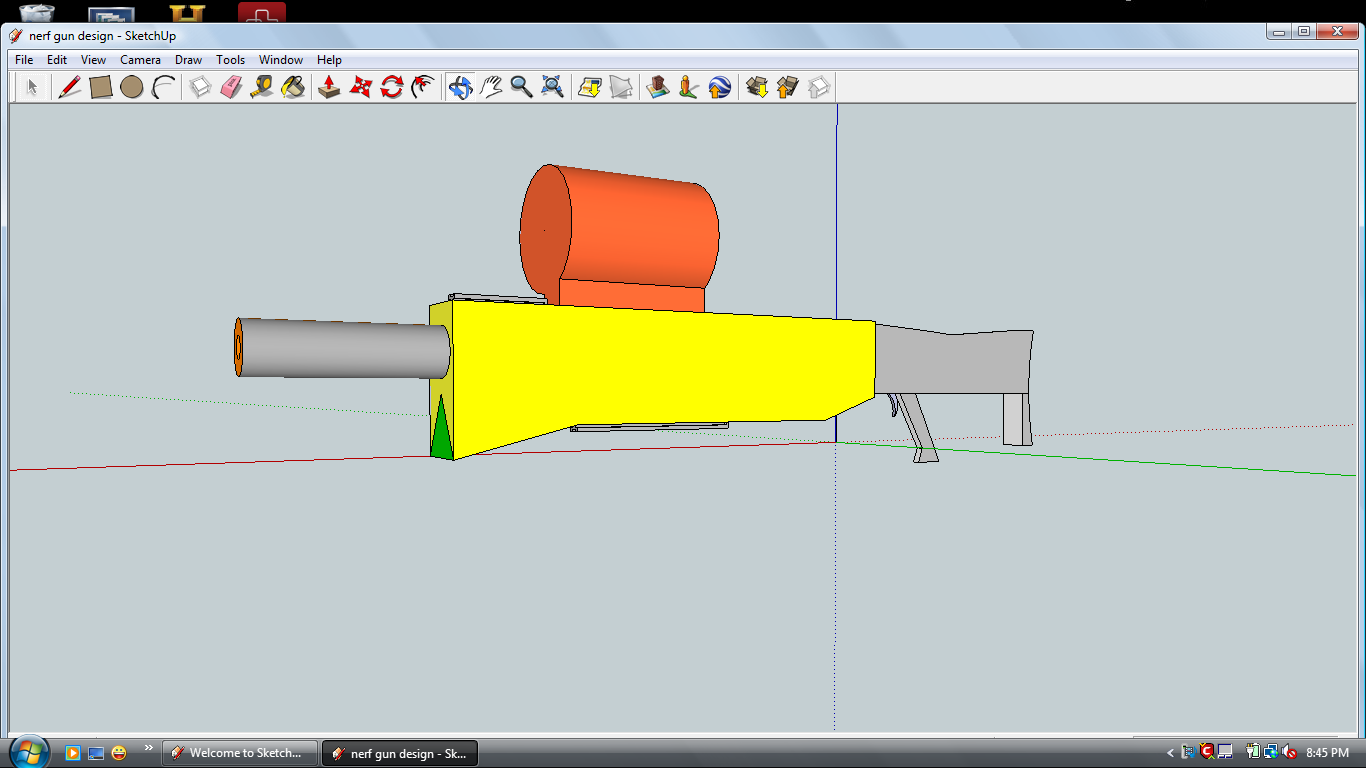
Task: Select the Rectangle tool
Action: tap(100, 87)
